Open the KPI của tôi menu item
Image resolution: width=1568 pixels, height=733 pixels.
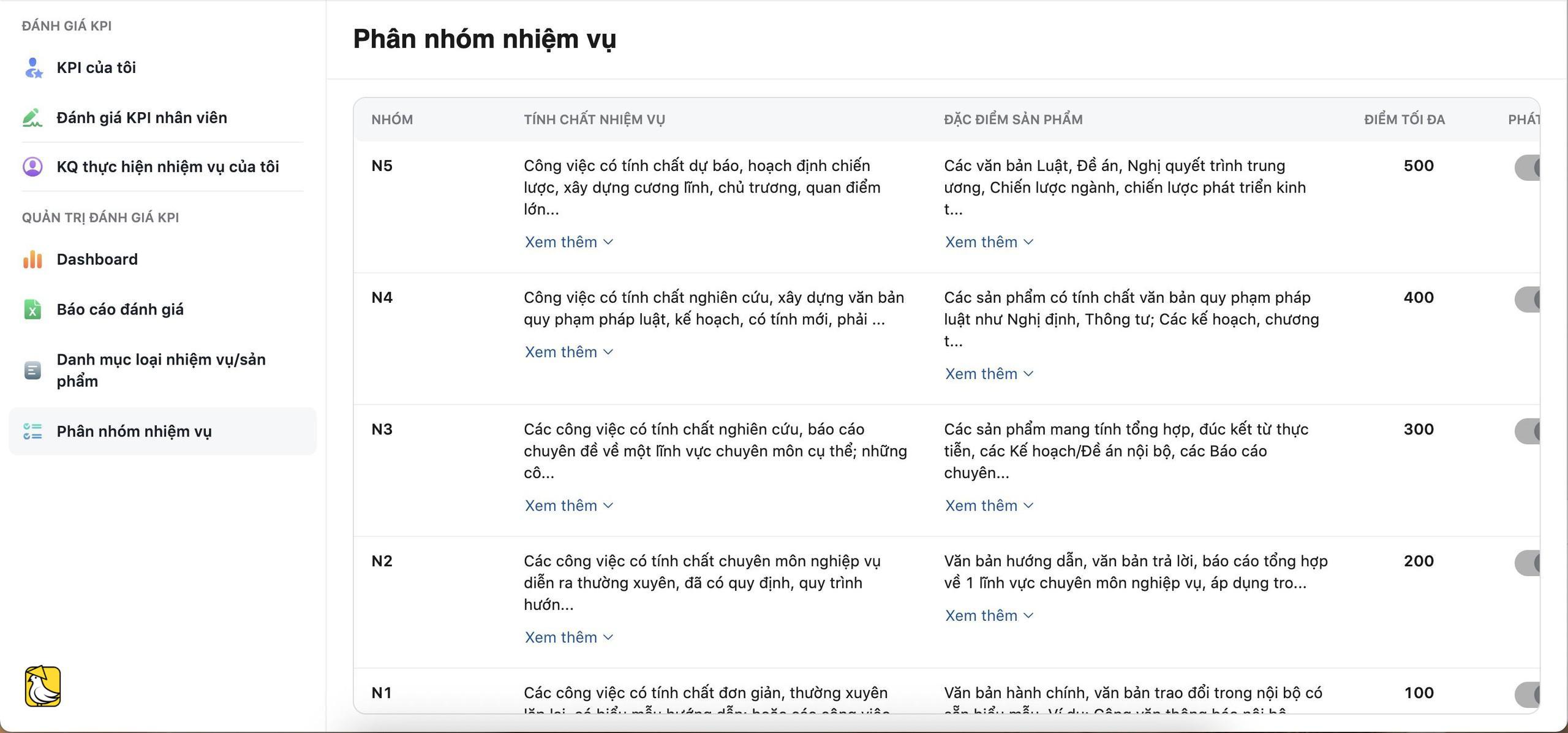(x=162, y=68)
